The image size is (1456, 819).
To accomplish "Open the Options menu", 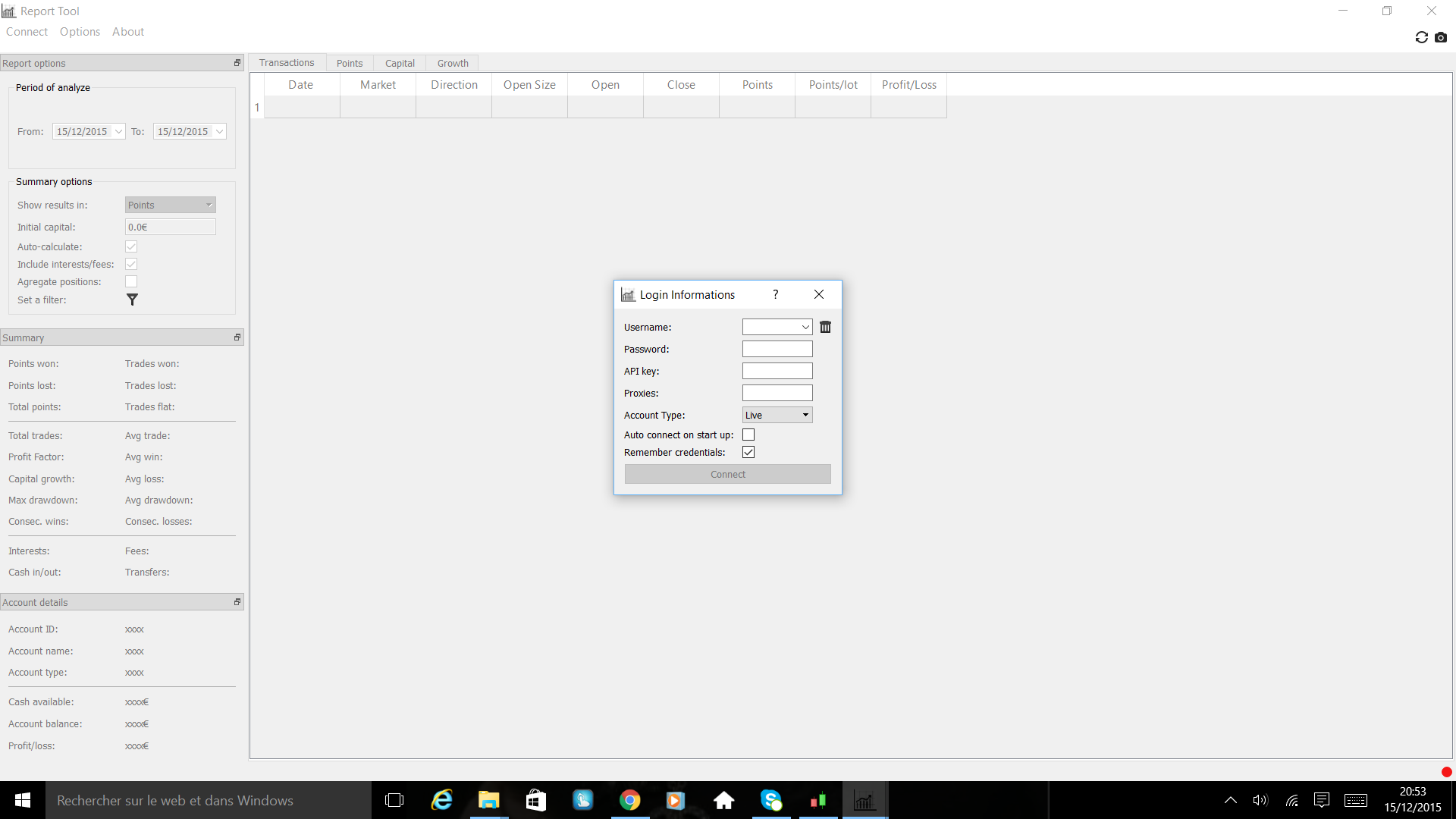I will (80, 32).
